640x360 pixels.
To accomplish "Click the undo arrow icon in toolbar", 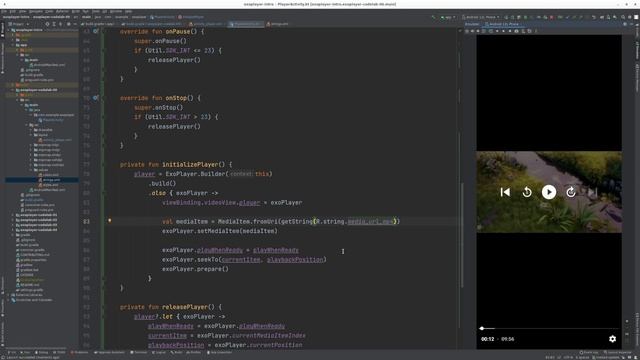I will 594,17.
